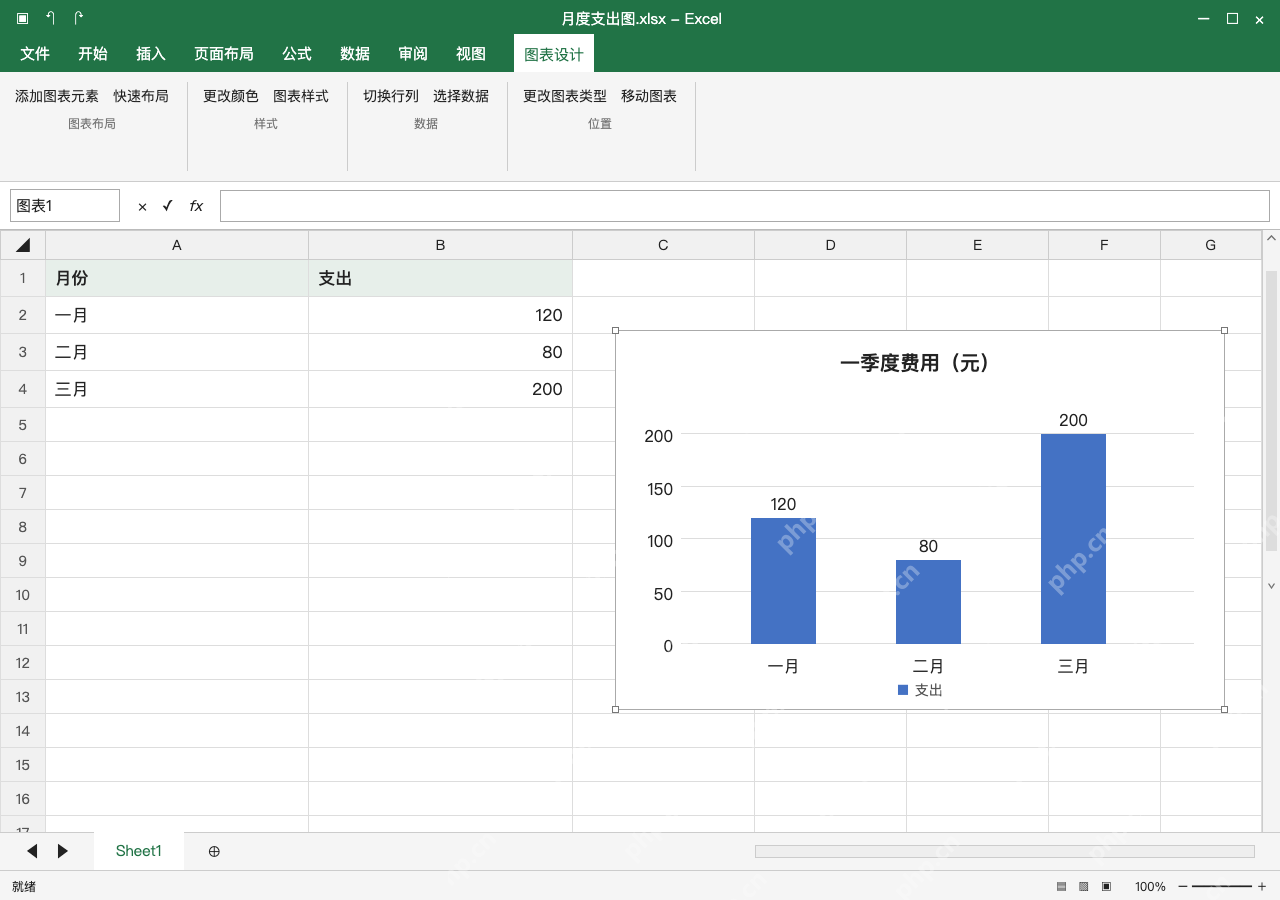Click the 100% zoom level text
1280x900 pixels.
(1150, 887)
